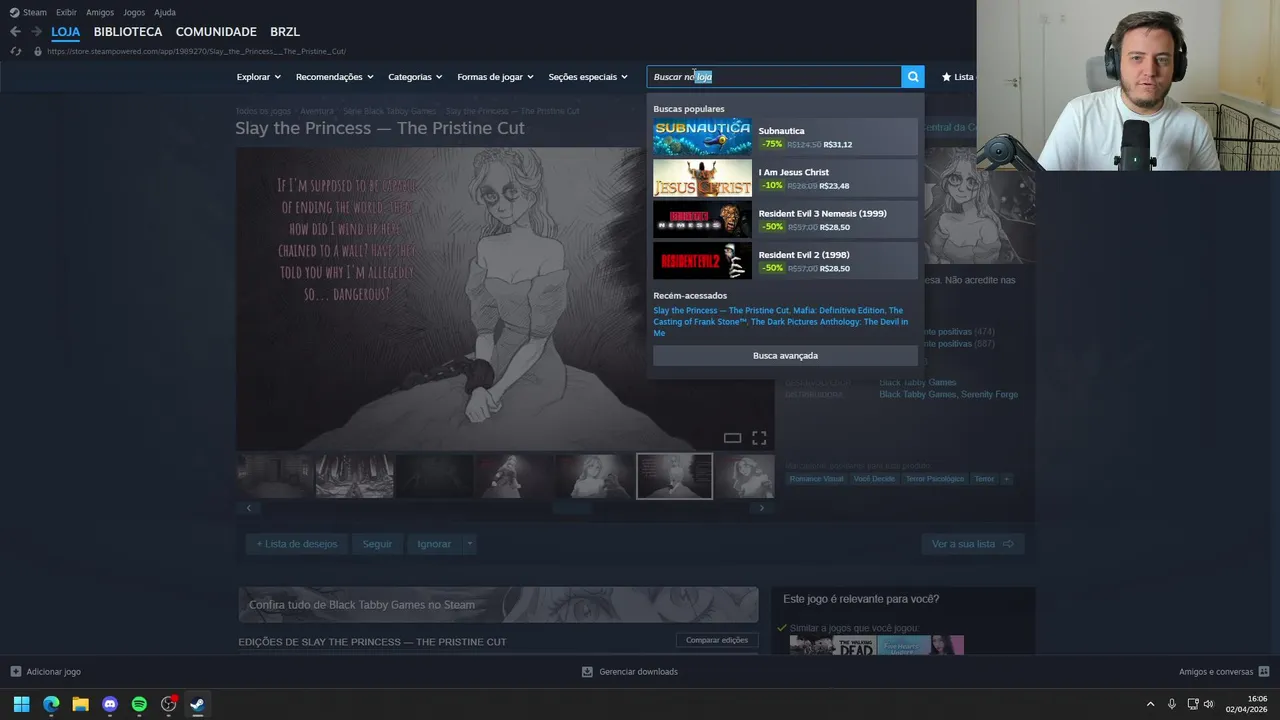This screenshot has height=720, width=1280.
Task: Click the Lista de desejos button
Action: click(x=297, y=544)
